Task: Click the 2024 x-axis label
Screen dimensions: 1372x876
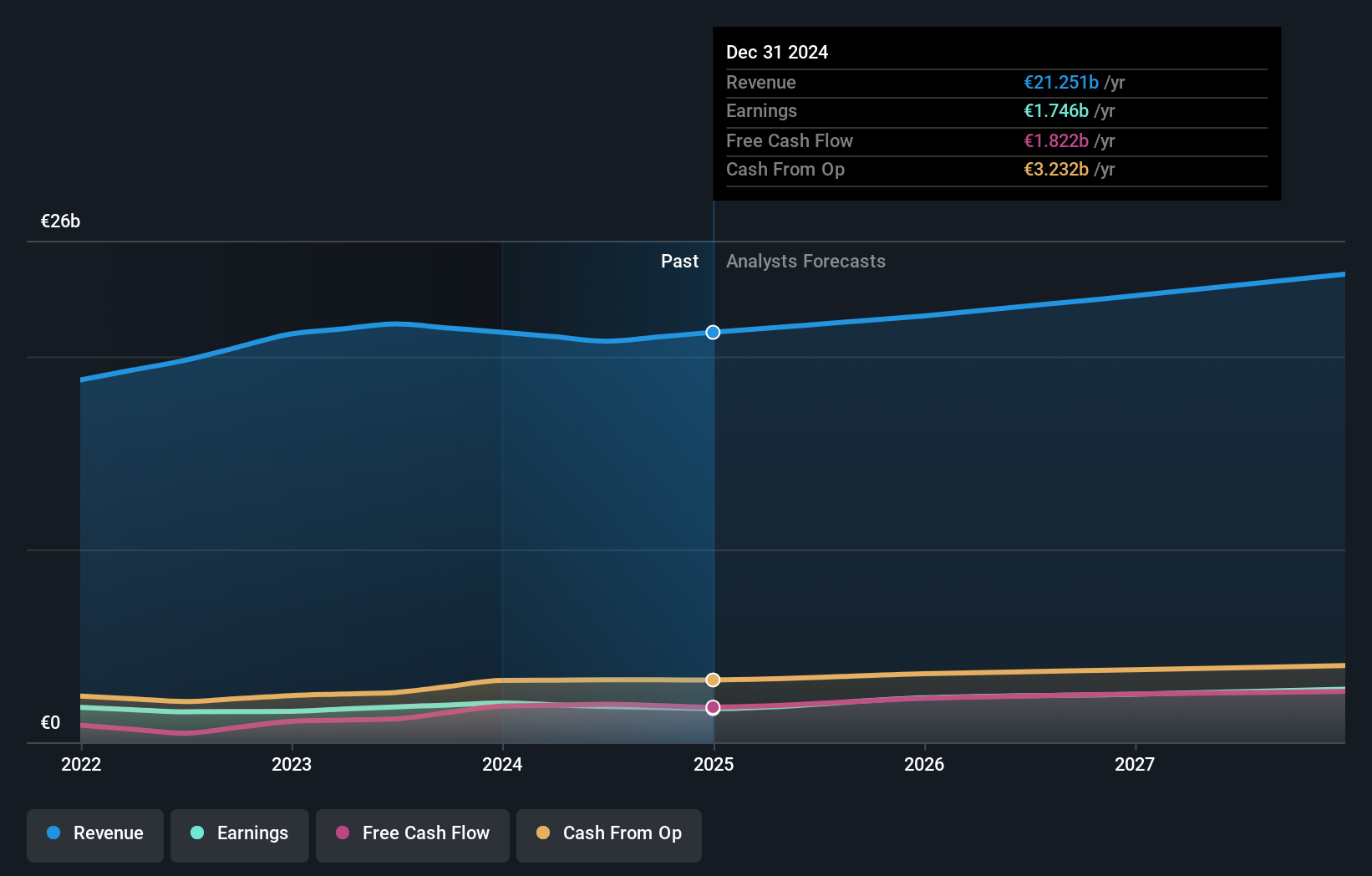Action: 502,764
